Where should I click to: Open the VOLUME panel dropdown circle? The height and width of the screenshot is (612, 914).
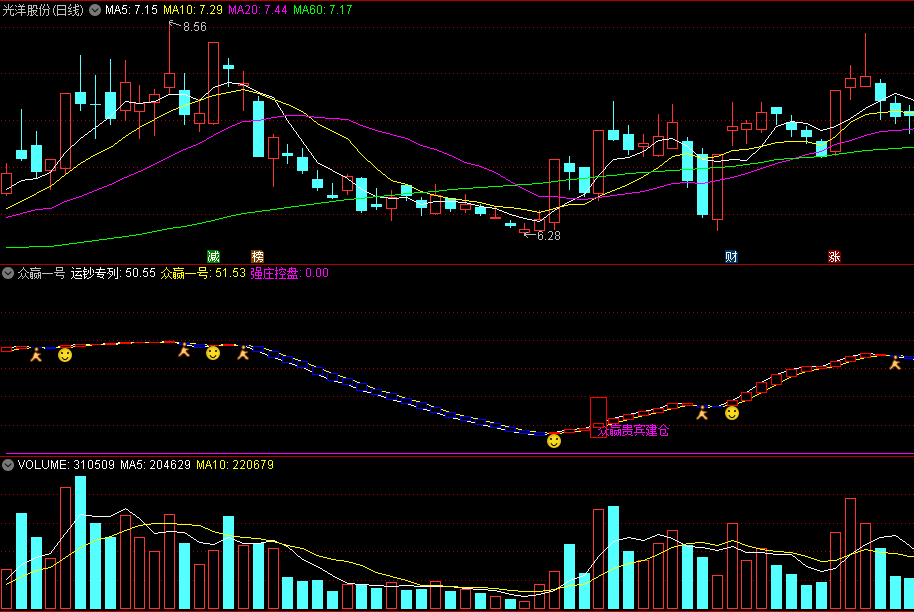(8, 465)
